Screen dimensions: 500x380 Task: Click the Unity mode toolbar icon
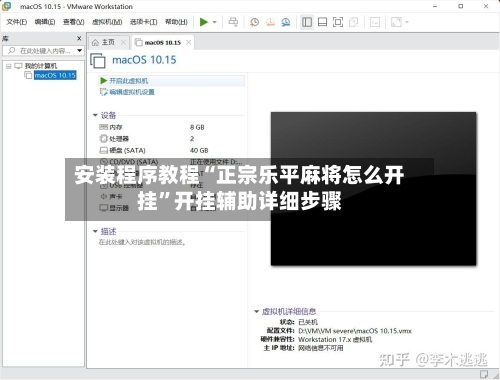click(x=353, y=22)
